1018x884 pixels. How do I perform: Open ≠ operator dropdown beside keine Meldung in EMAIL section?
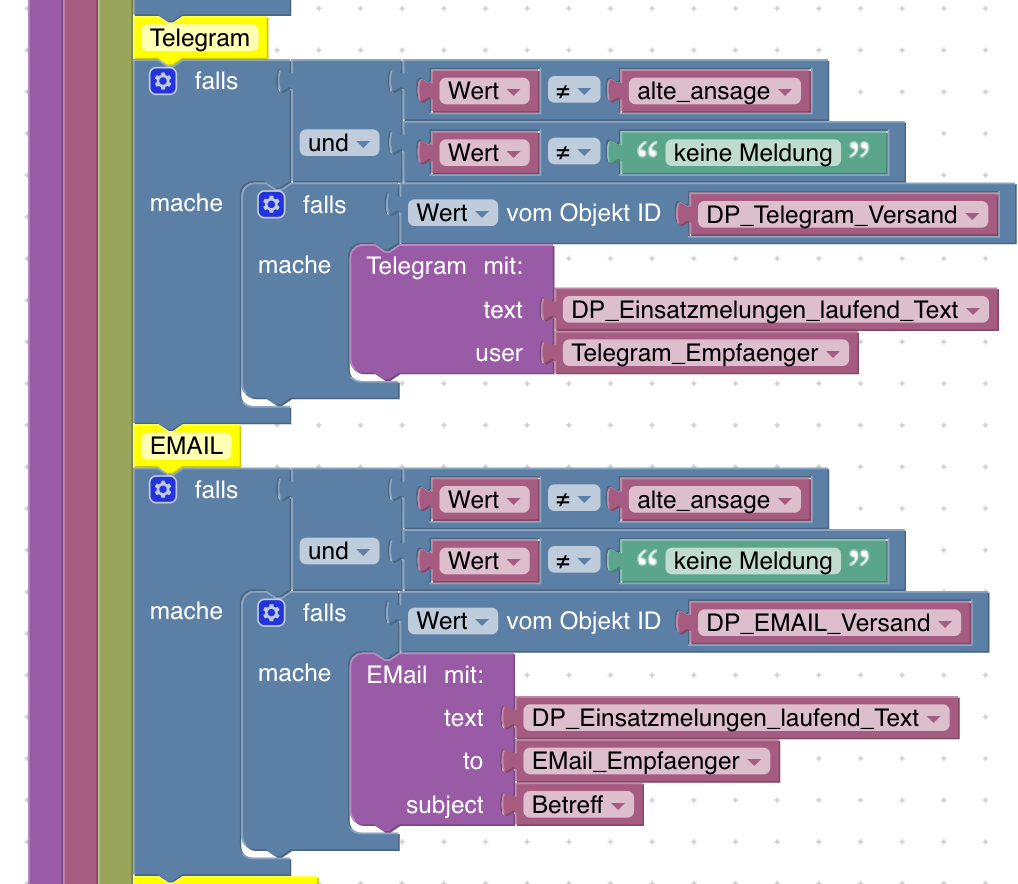(x=574, y=561)
